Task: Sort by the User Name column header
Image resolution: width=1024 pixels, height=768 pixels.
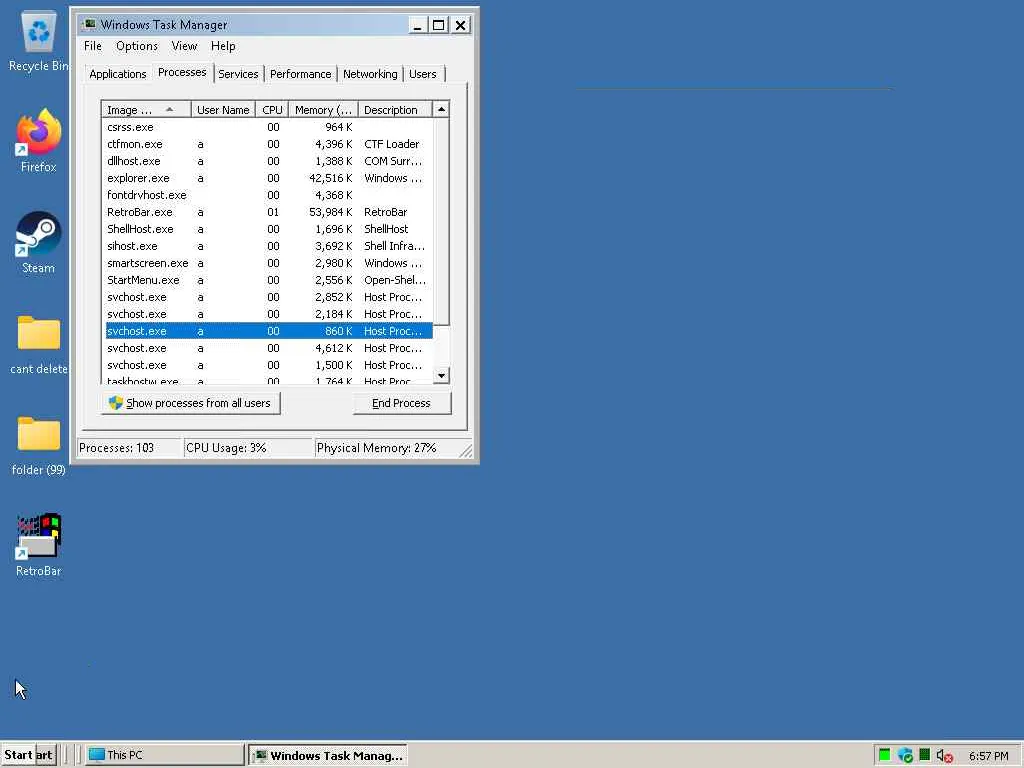Action: point(223,110)
